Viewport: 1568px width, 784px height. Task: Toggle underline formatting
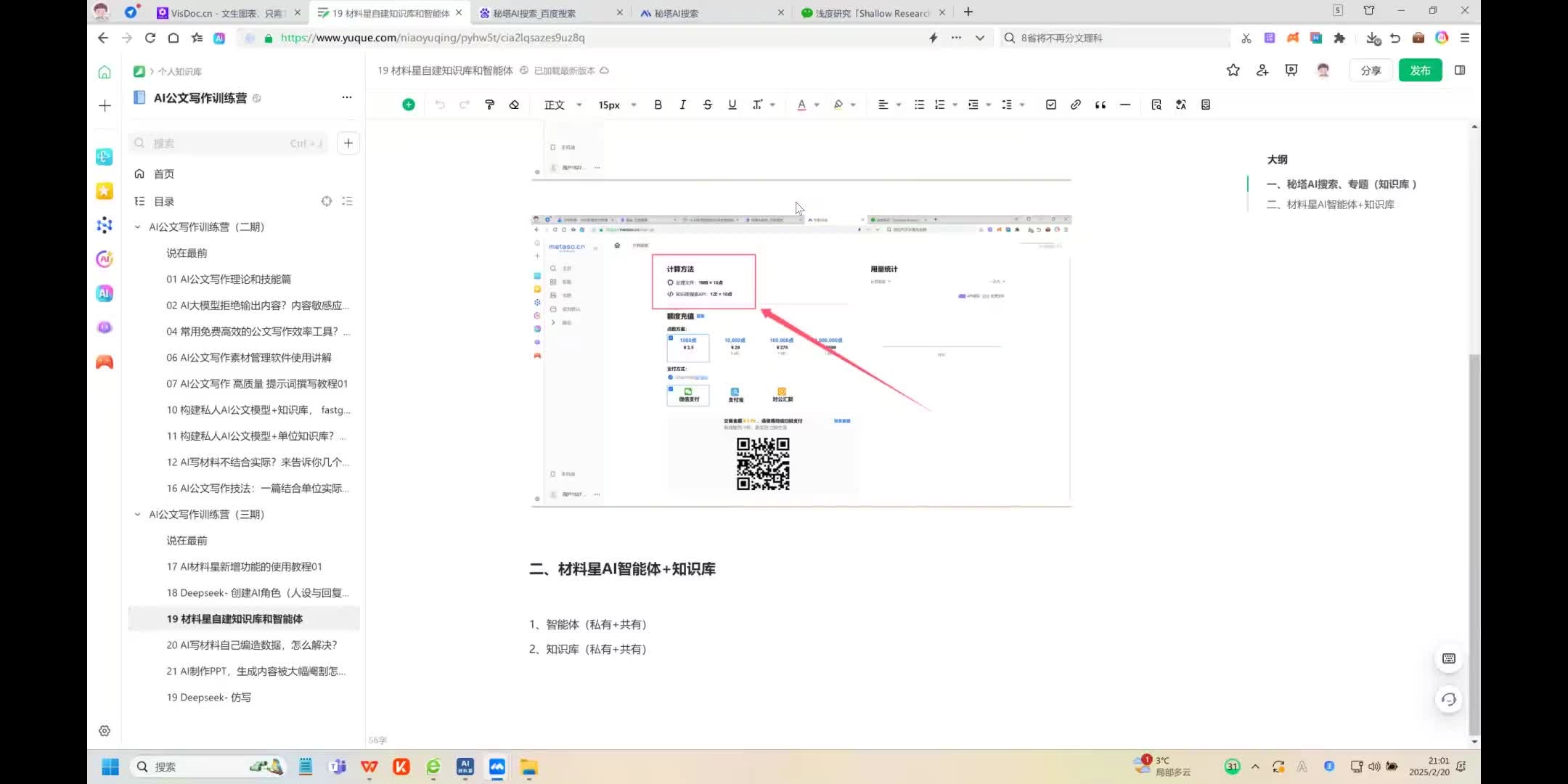click(732, 105)
